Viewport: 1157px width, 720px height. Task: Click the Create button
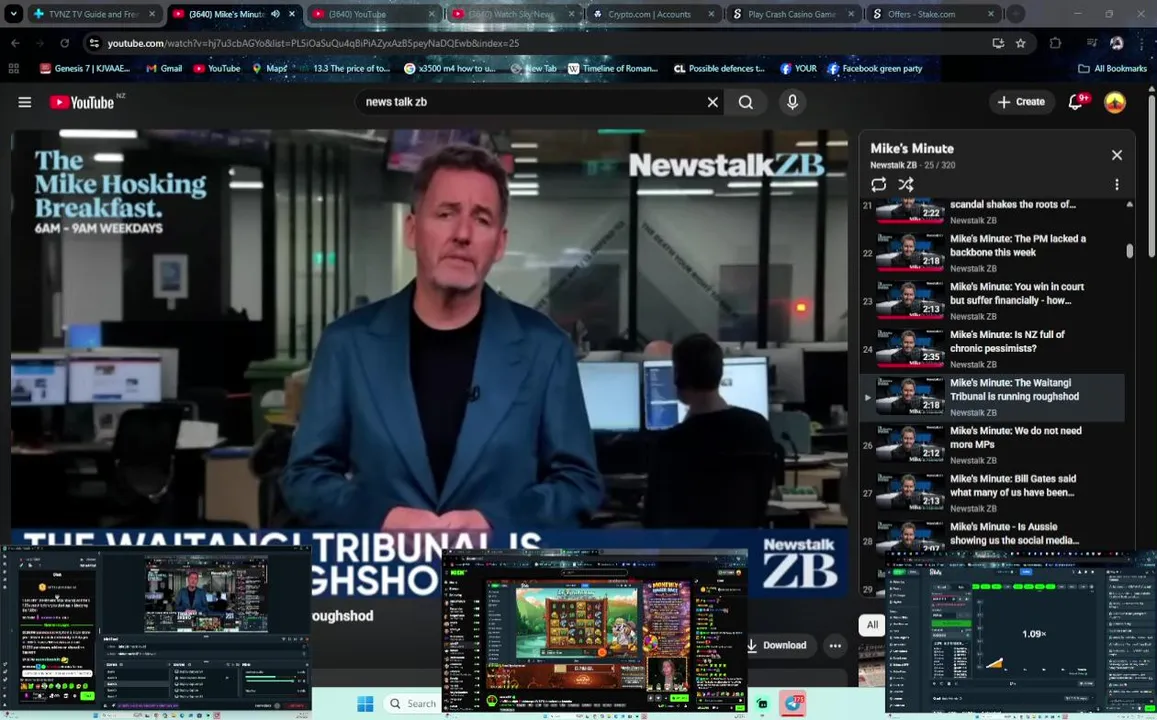coord(1021,102)
